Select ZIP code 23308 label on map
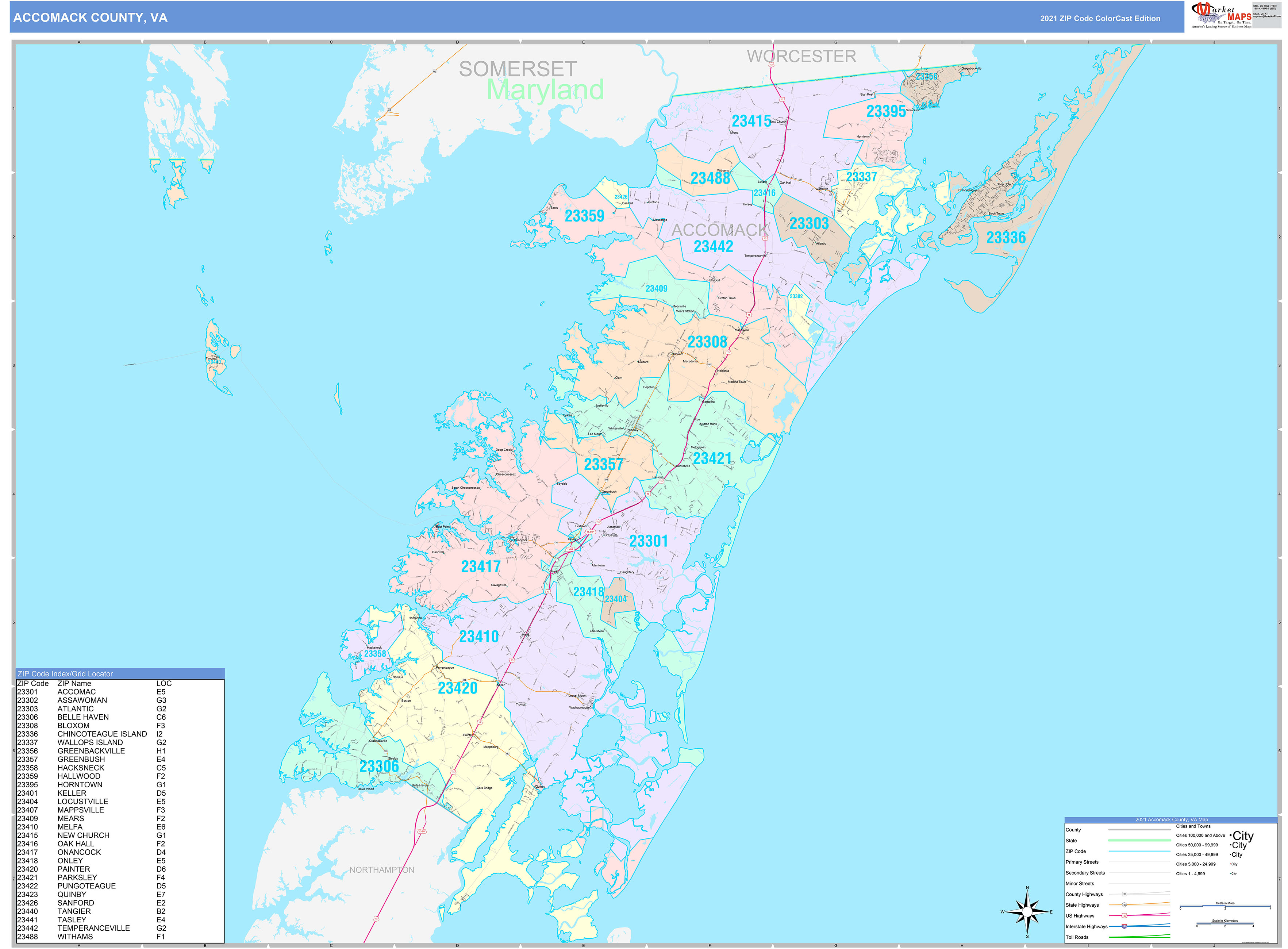Viewport: 1288px width, 949px height. (x=708, y=342)
